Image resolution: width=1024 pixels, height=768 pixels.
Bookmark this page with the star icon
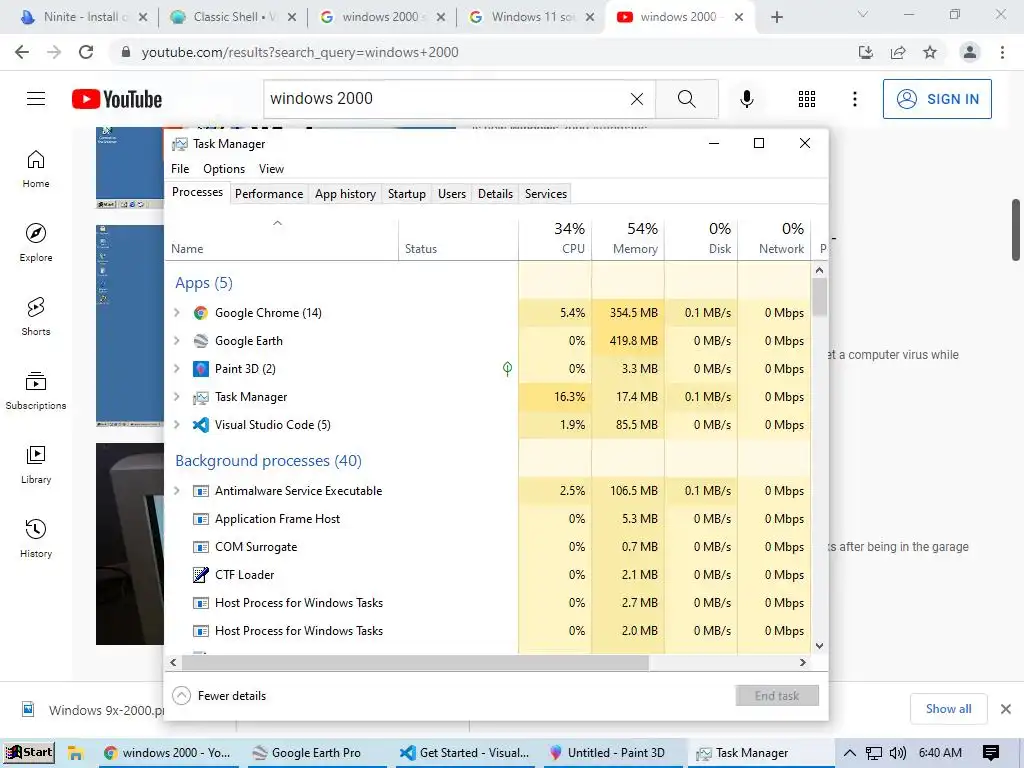[x=930, y=52]
